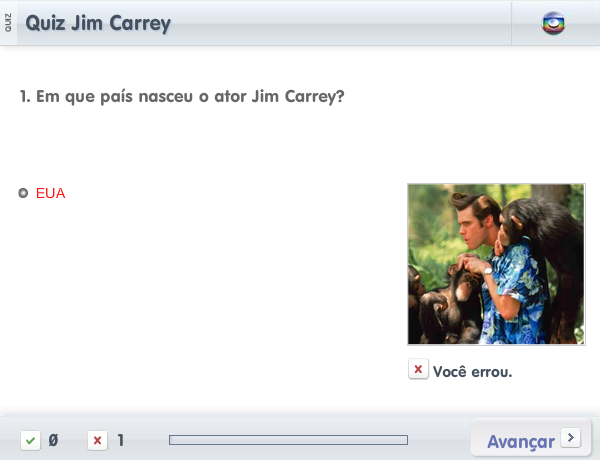The image size is (600, 460).
Task: Click the green checkmark correct-answers icon
Action: tap(31, 440)
